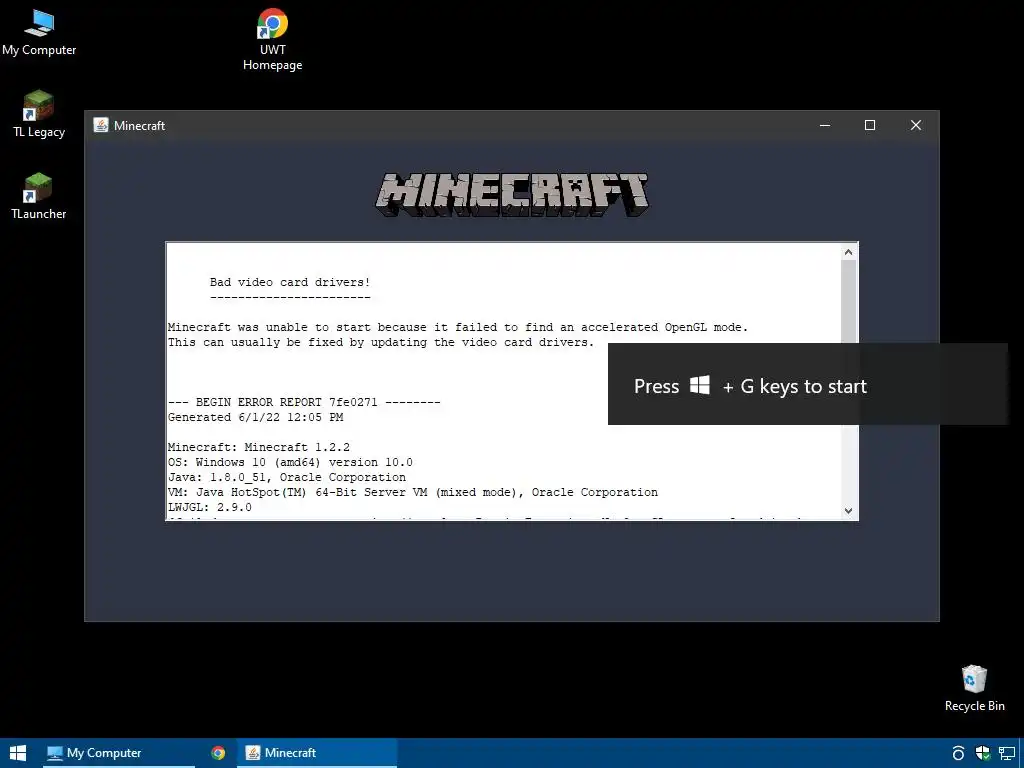This screenshot has width=1024, height=768.
Task: Click the 'Bad video card drivers!' heading
Action: pos(290,282)
